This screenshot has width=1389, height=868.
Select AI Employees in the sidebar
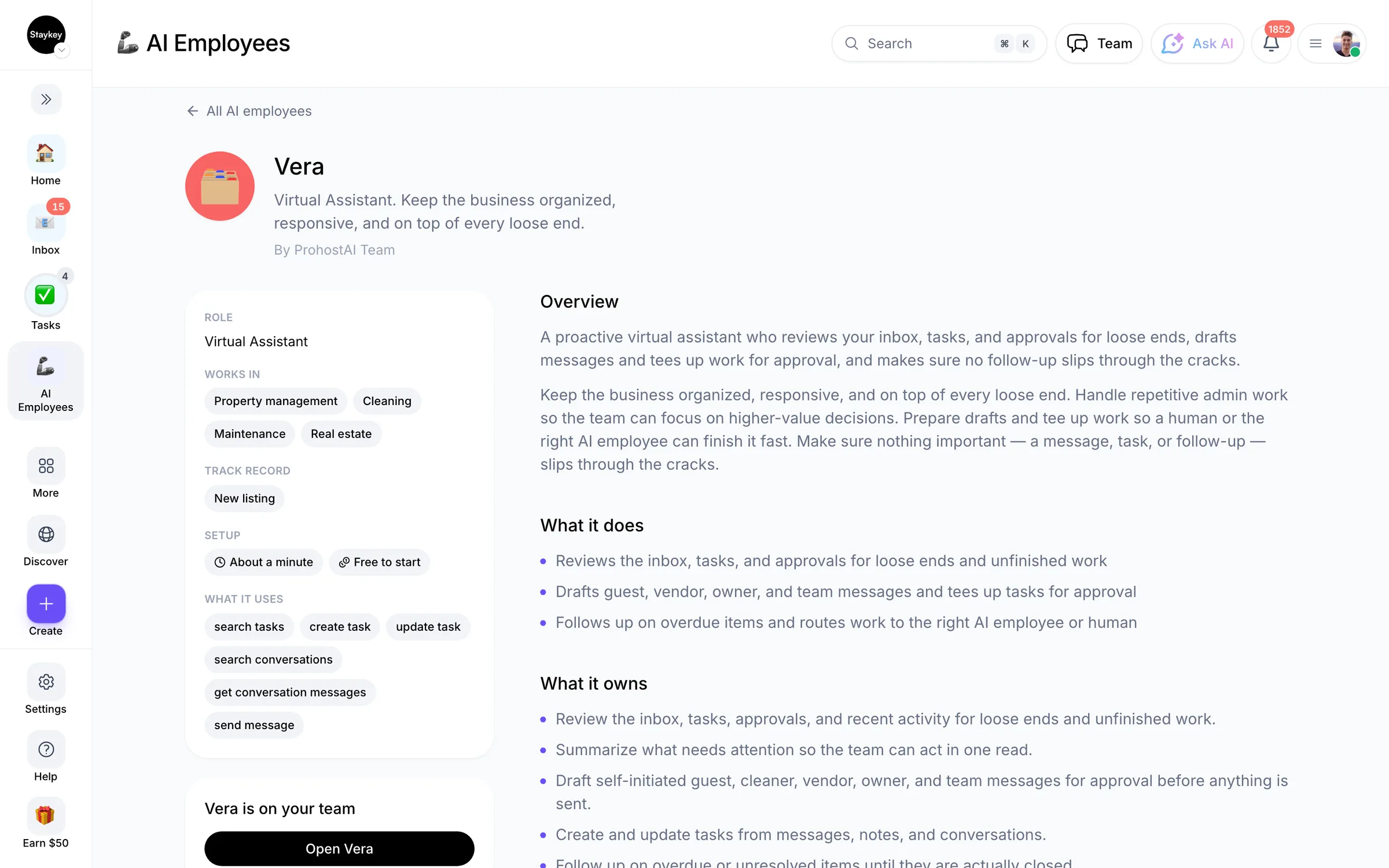click(x=46, y=382)
